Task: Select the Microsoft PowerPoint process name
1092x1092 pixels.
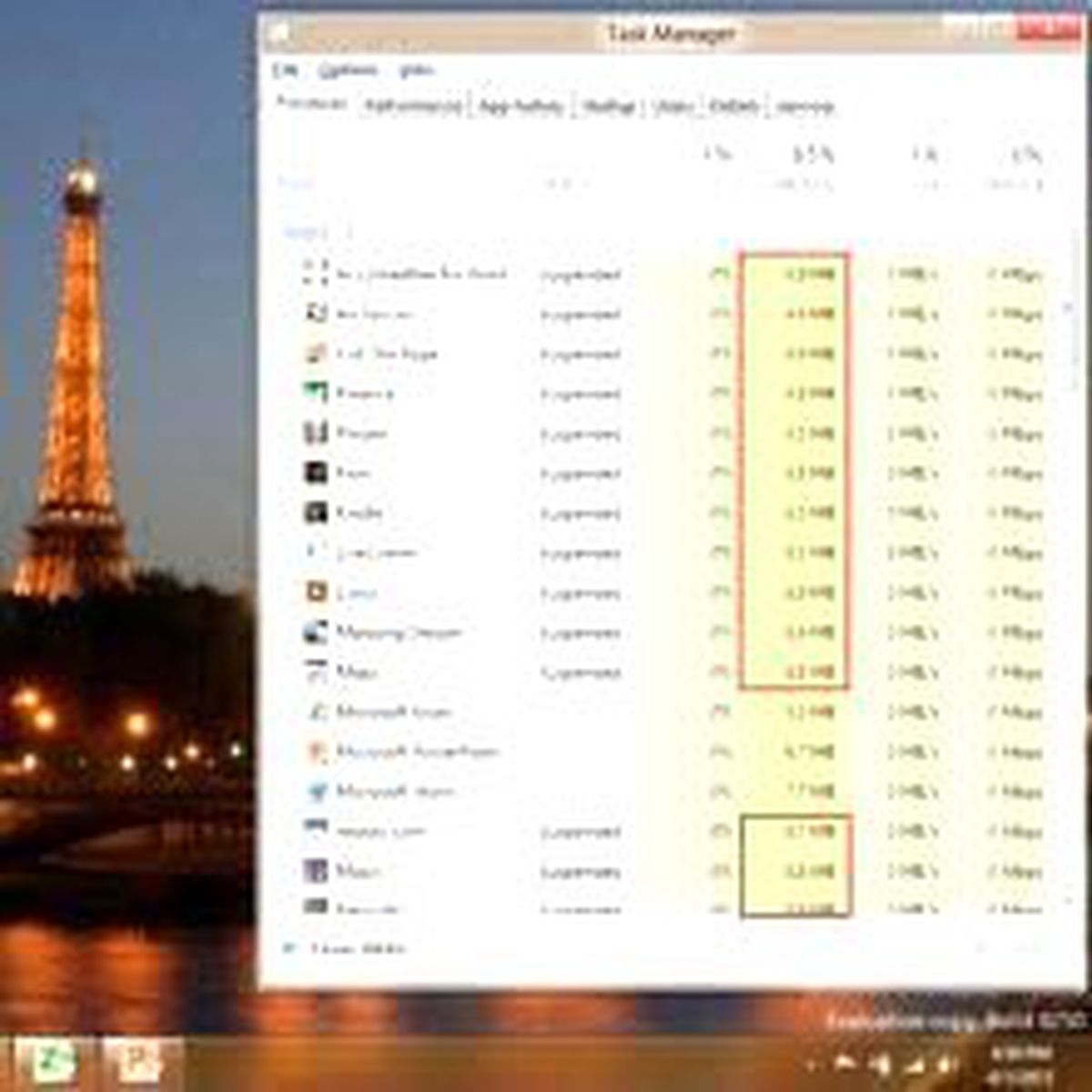Action: pos(418,752)
